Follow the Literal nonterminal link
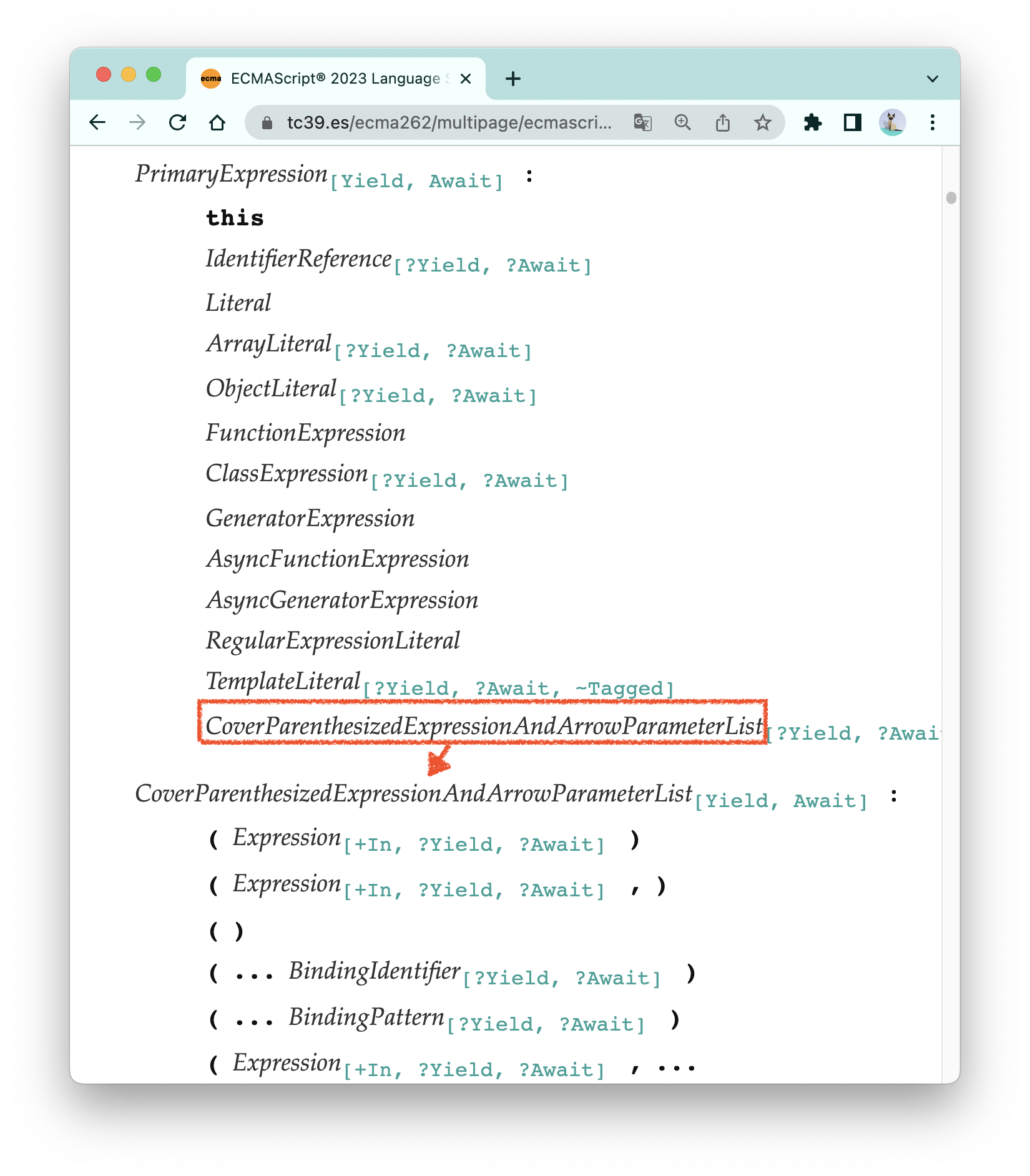 click(238, 303)
